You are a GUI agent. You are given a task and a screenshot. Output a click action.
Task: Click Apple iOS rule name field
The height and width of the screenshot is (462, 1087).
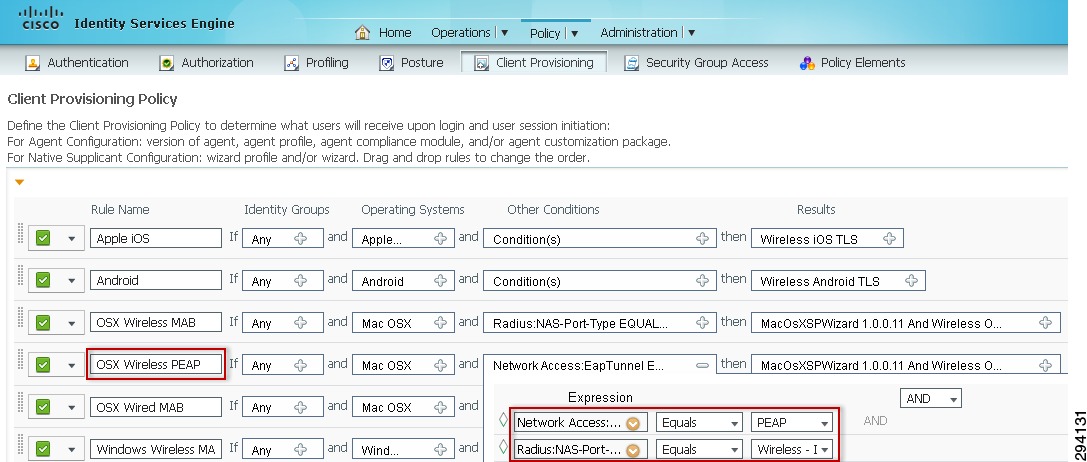(156, 238)
